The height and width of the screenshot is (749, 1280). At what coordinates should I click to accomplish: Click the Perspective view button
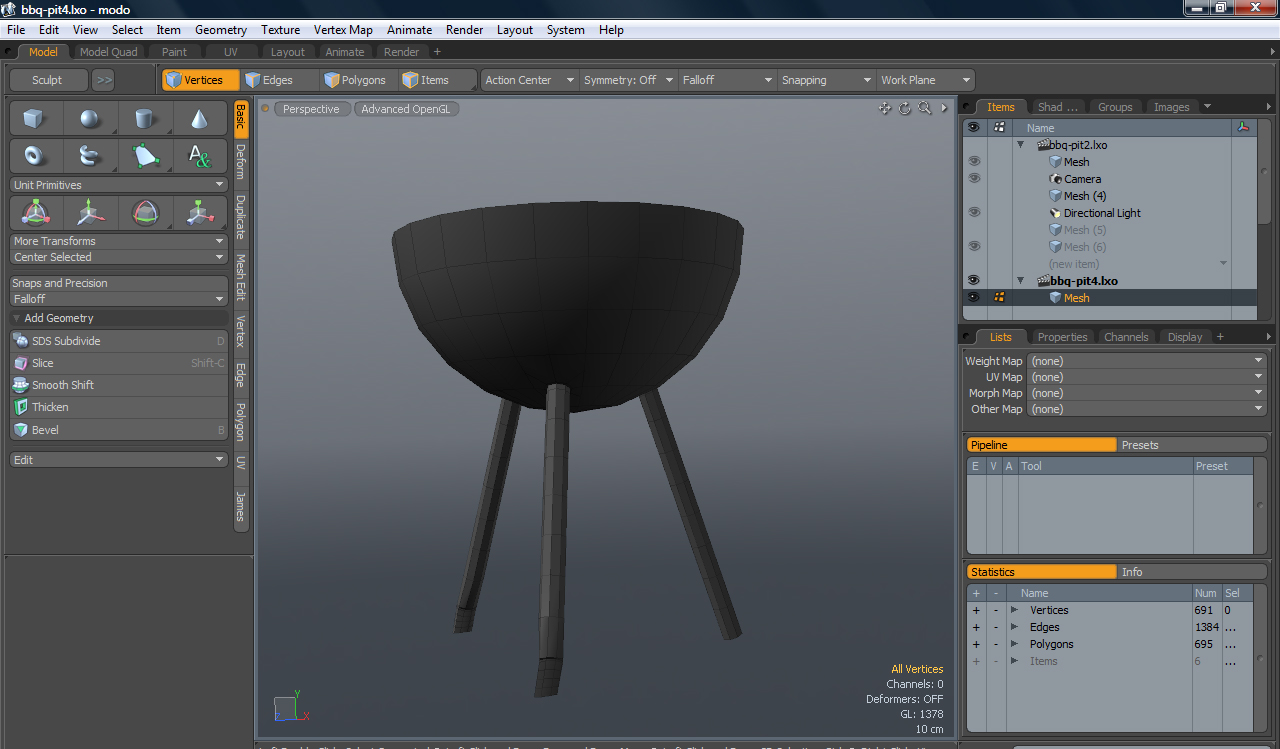tap(311, 109)
